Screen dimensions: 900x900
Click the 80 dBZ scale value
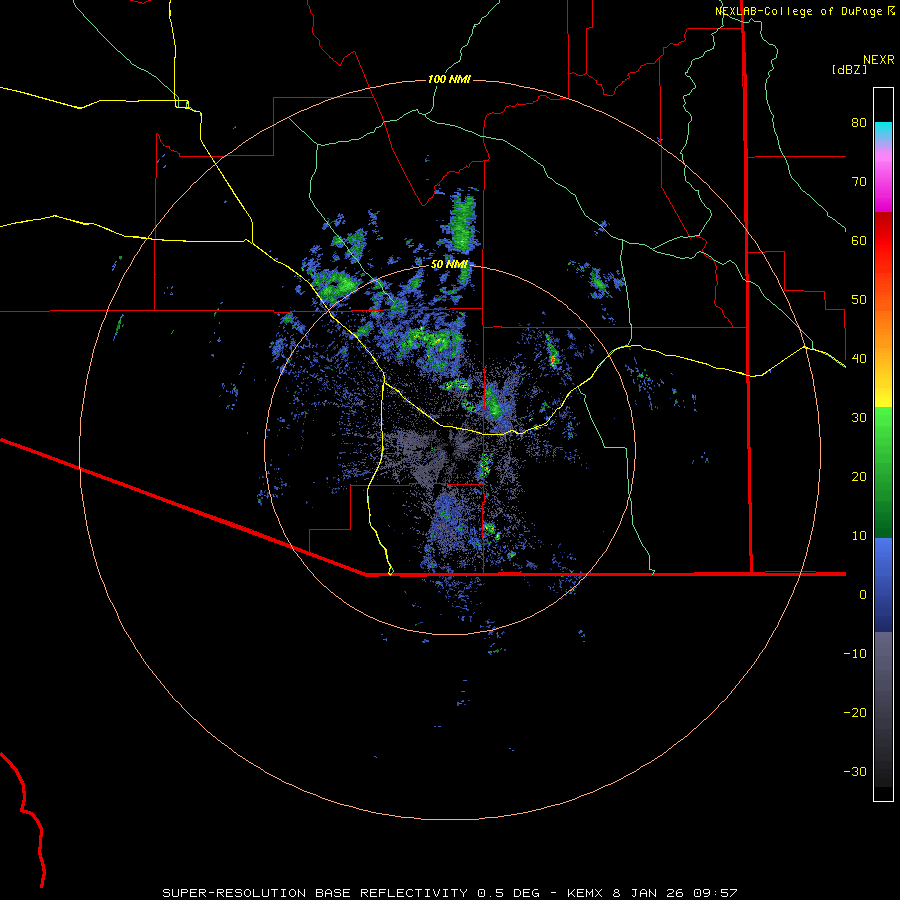tap(859, 123)
